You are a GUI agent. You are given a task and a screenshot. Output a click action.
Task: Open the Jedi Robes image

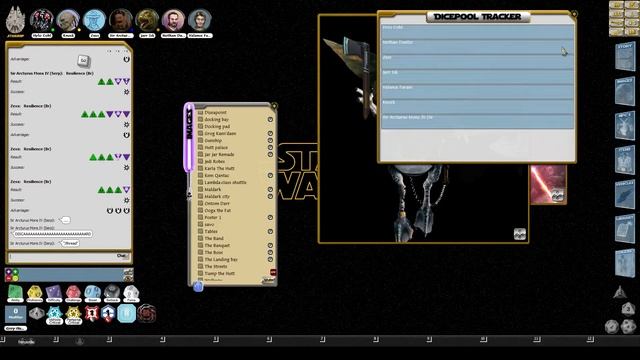pyautogui.click(x=214, y=161)
